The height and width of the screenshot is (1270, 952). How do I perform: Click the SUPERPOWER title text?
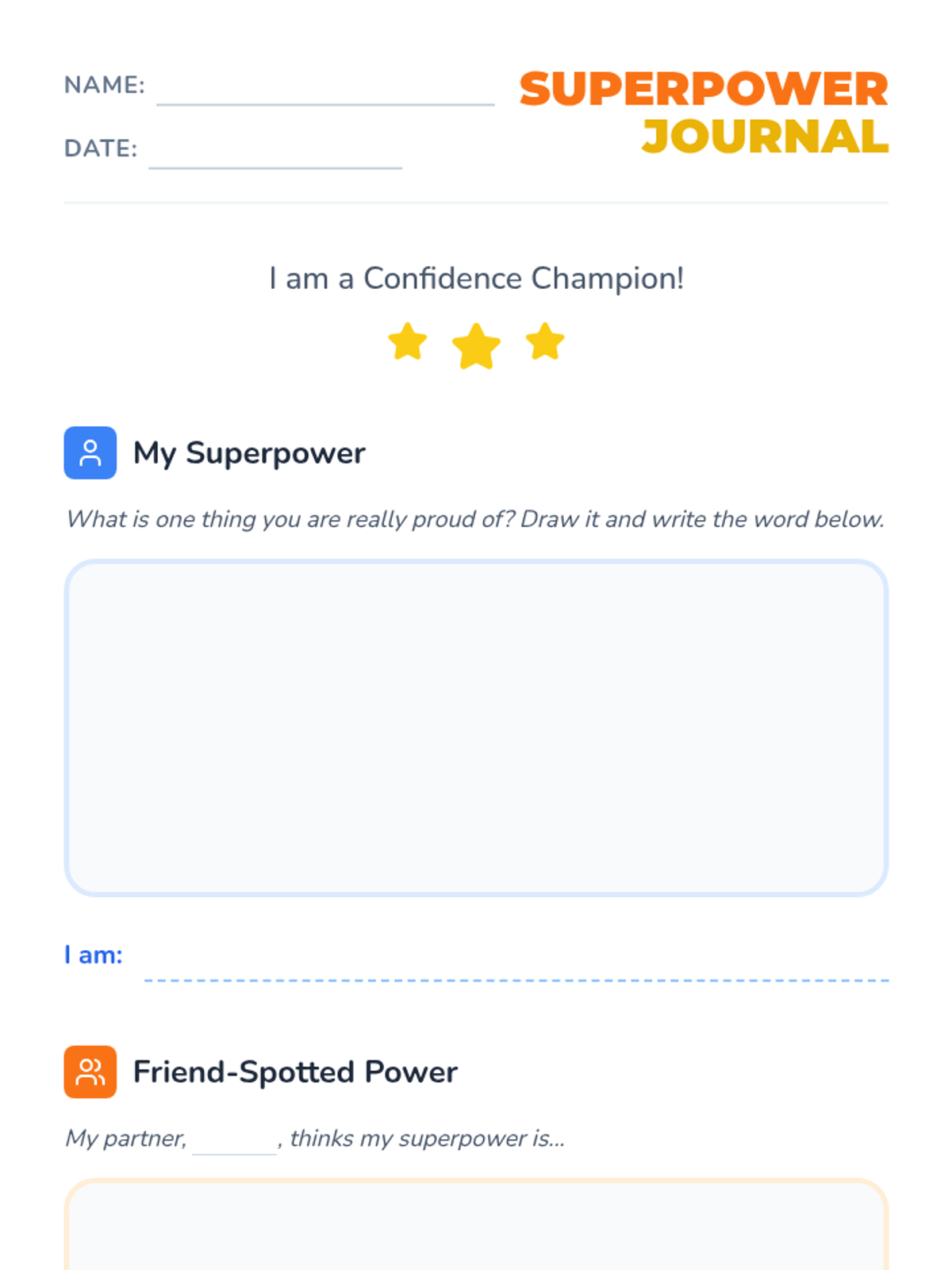tap(704, 89)
